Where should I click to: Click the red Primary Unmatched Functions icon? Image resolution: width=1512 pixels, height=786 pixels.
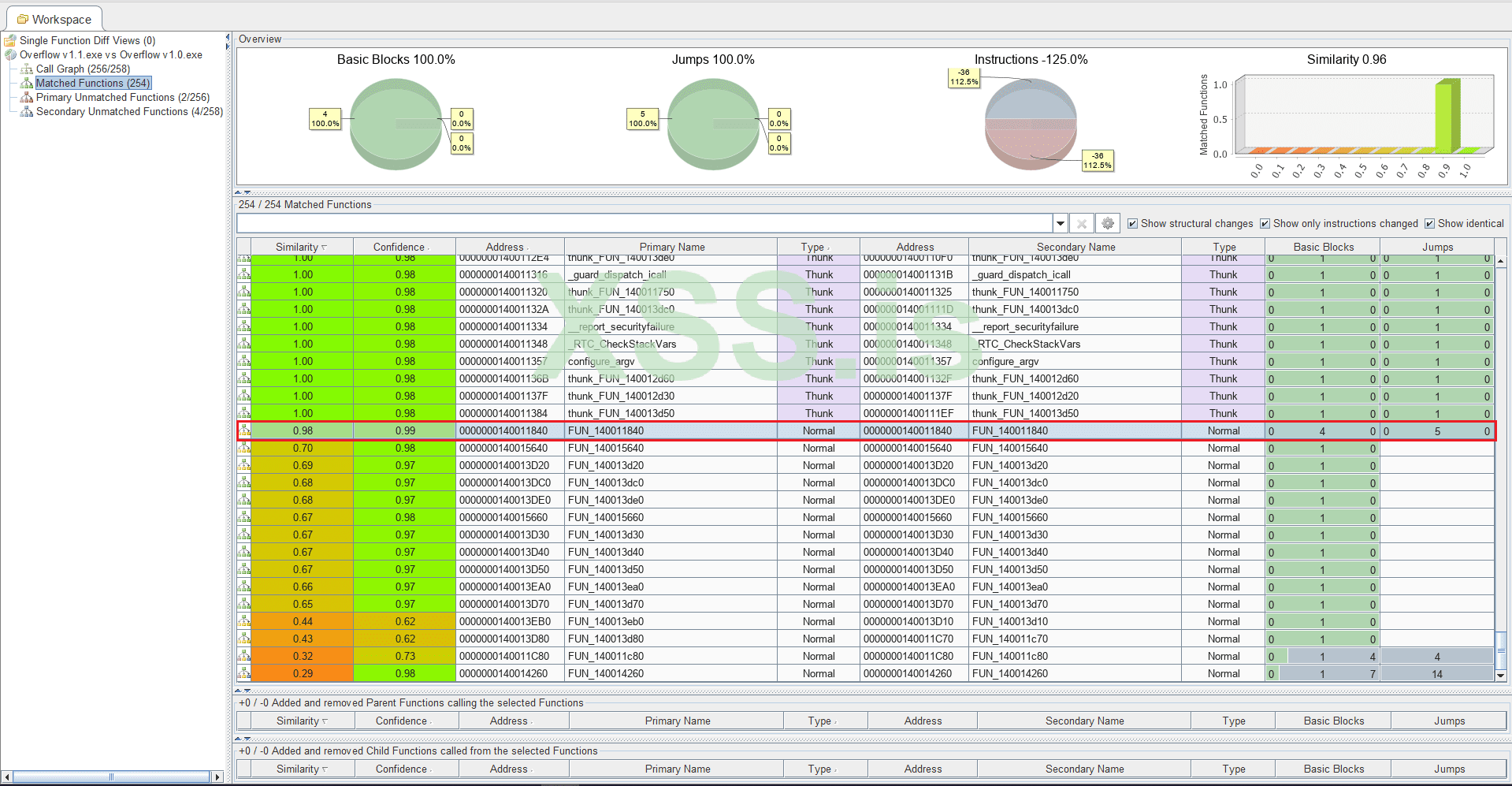point(27,98)
